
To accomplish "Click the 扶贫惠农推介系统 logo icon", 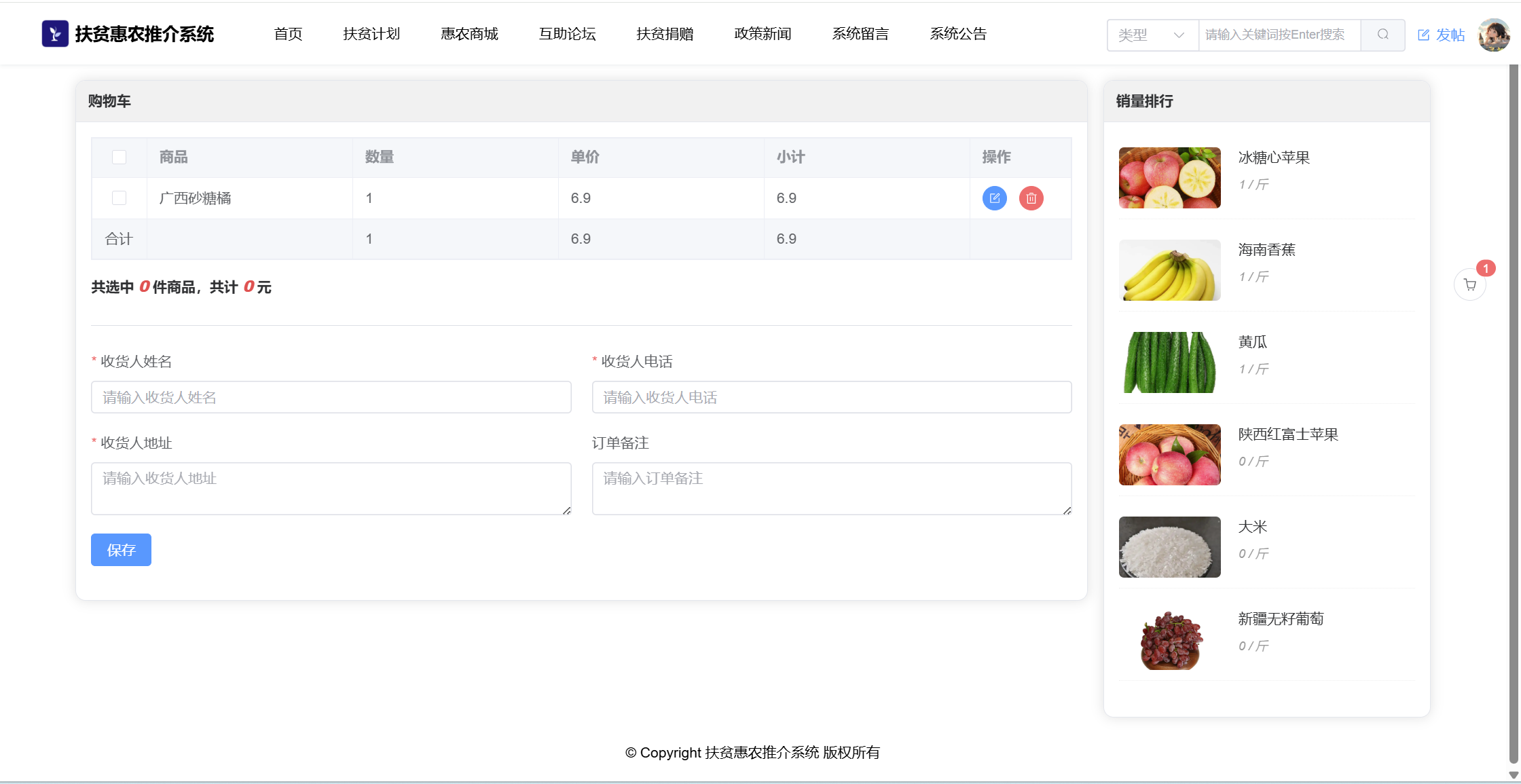I will (x=55, y=33).
